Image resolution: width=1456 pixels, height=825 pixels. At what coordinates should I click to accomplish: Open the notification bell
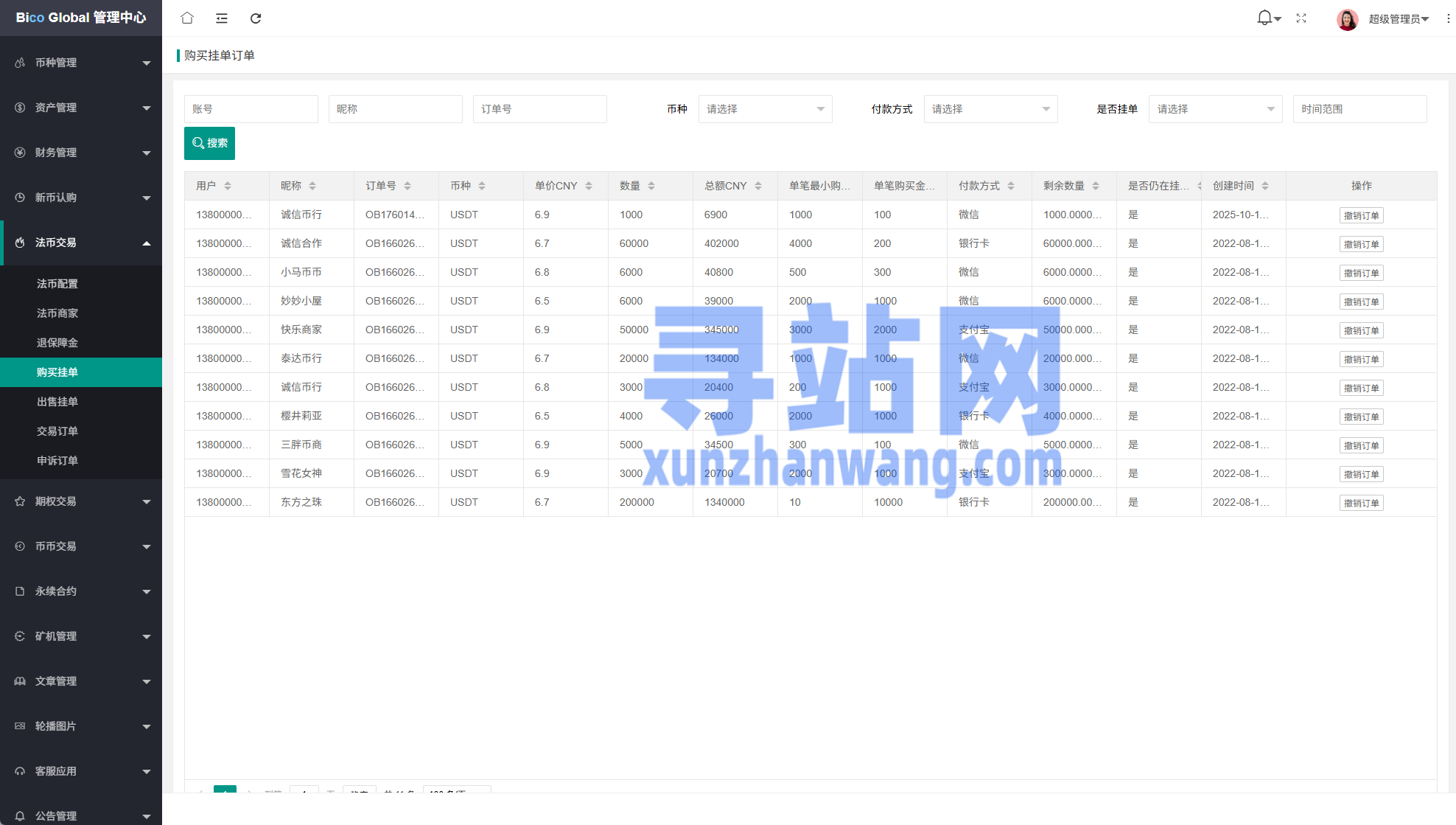coord(1264,18)
